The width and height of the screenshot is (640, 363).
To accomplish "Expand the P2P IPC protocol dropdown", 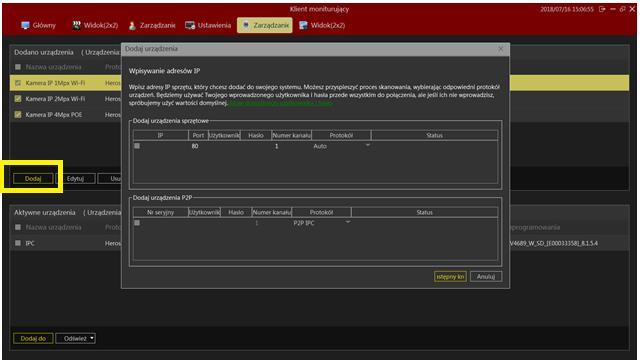I will click(348, 223).
